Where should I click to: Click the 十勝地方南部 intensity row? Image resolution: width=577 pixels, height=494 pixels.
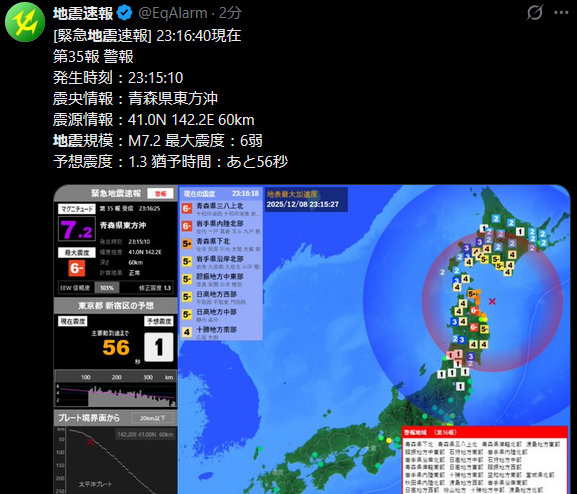[x=221, y=332]
